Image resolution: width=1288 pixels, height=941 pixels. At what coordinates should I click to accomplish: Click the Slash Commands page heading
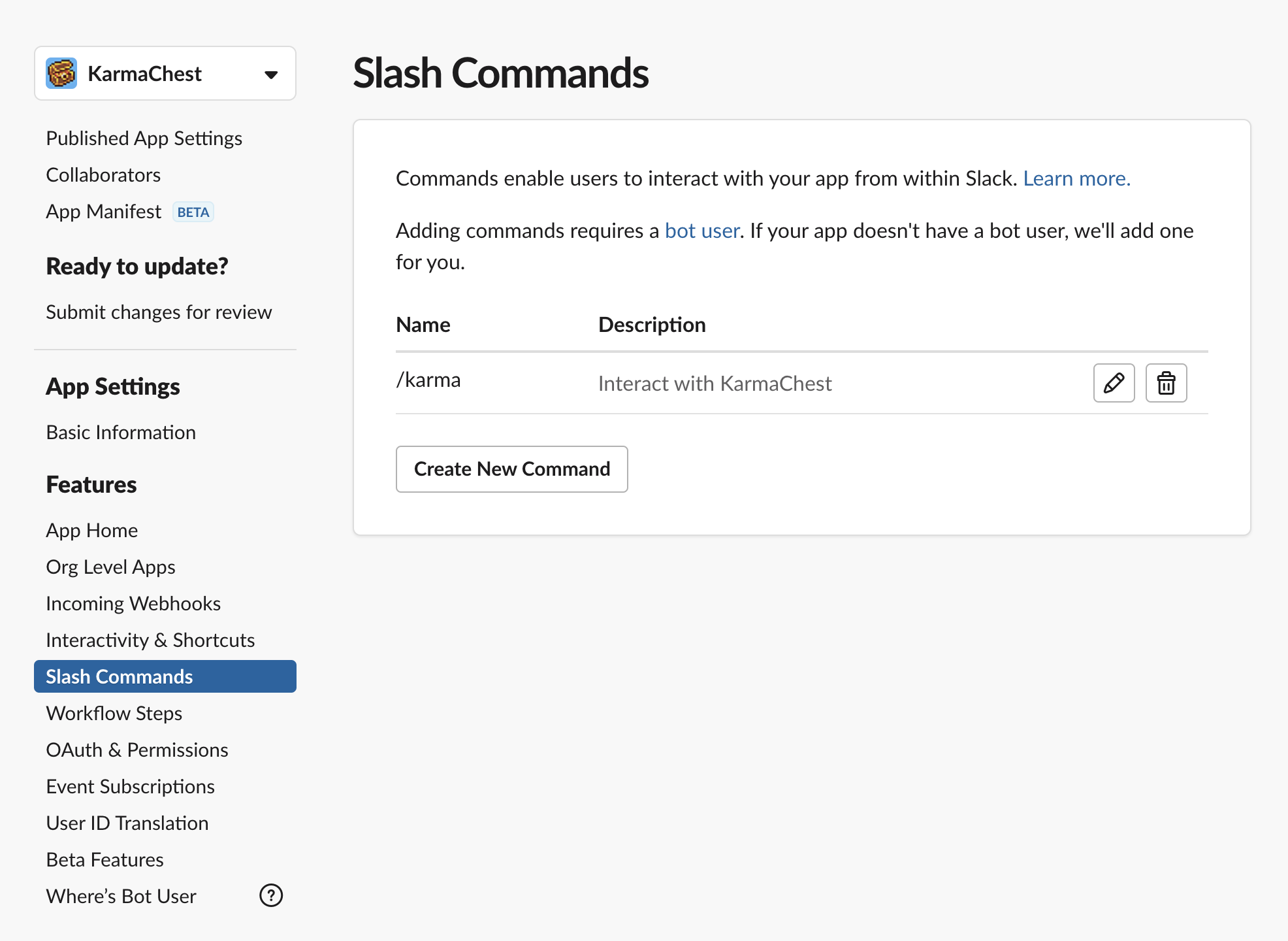pyautogui.click(x=501, y=73)
